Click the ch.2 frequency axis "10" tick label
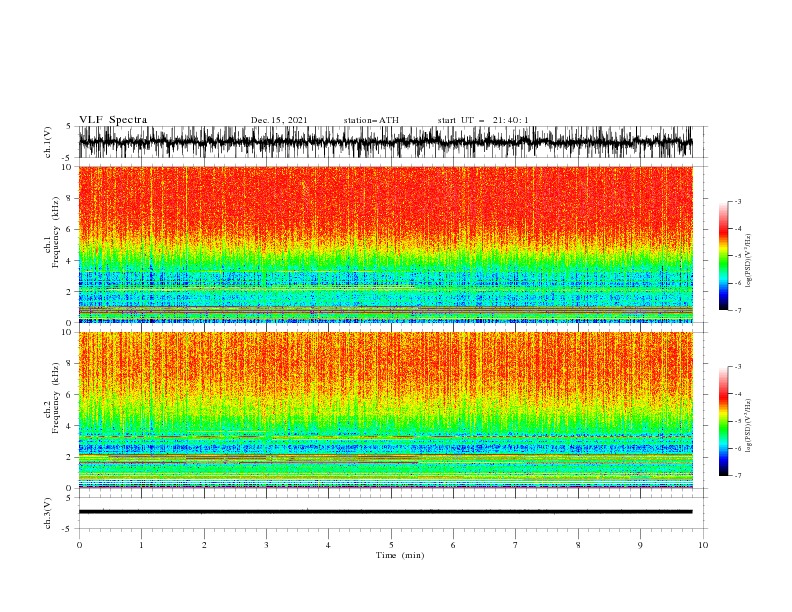This screenshot has height=612, width=792. (67, 332)
